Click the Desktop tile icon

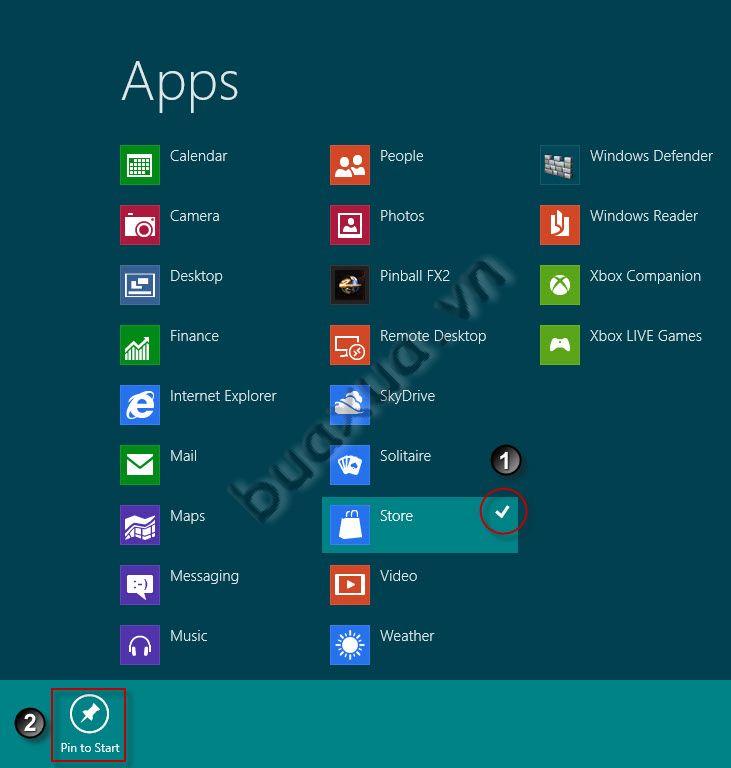[140, 285]
